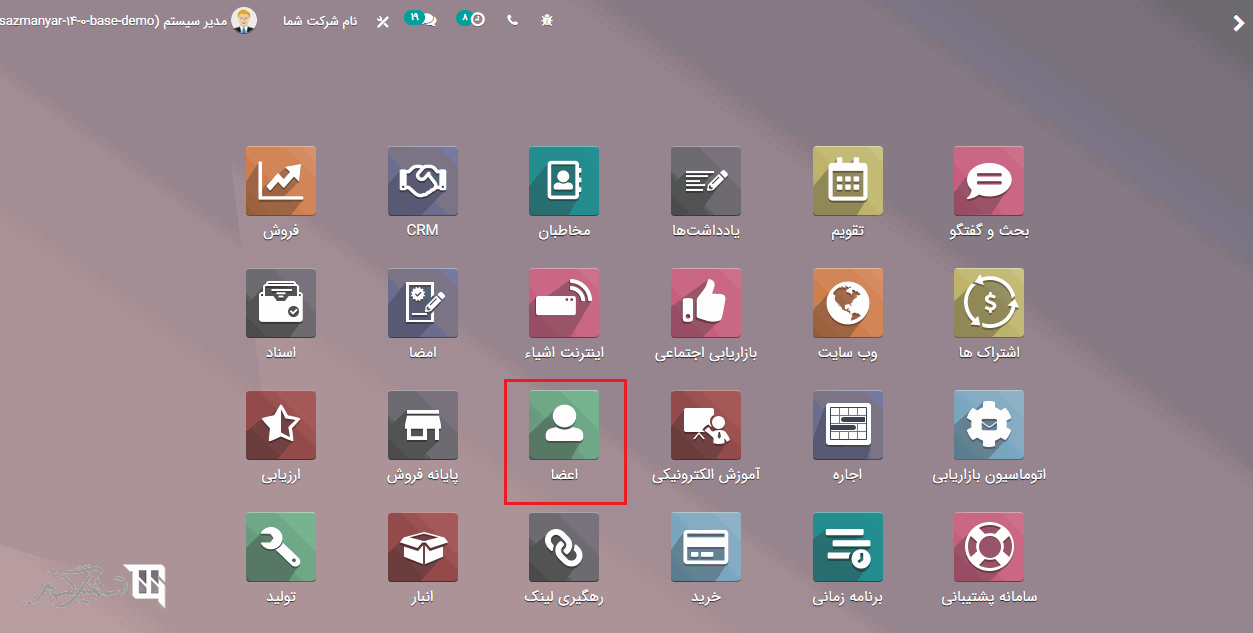Open the CRM app
The width and height of the screenshot is (1253, 633).
(423, 182)
